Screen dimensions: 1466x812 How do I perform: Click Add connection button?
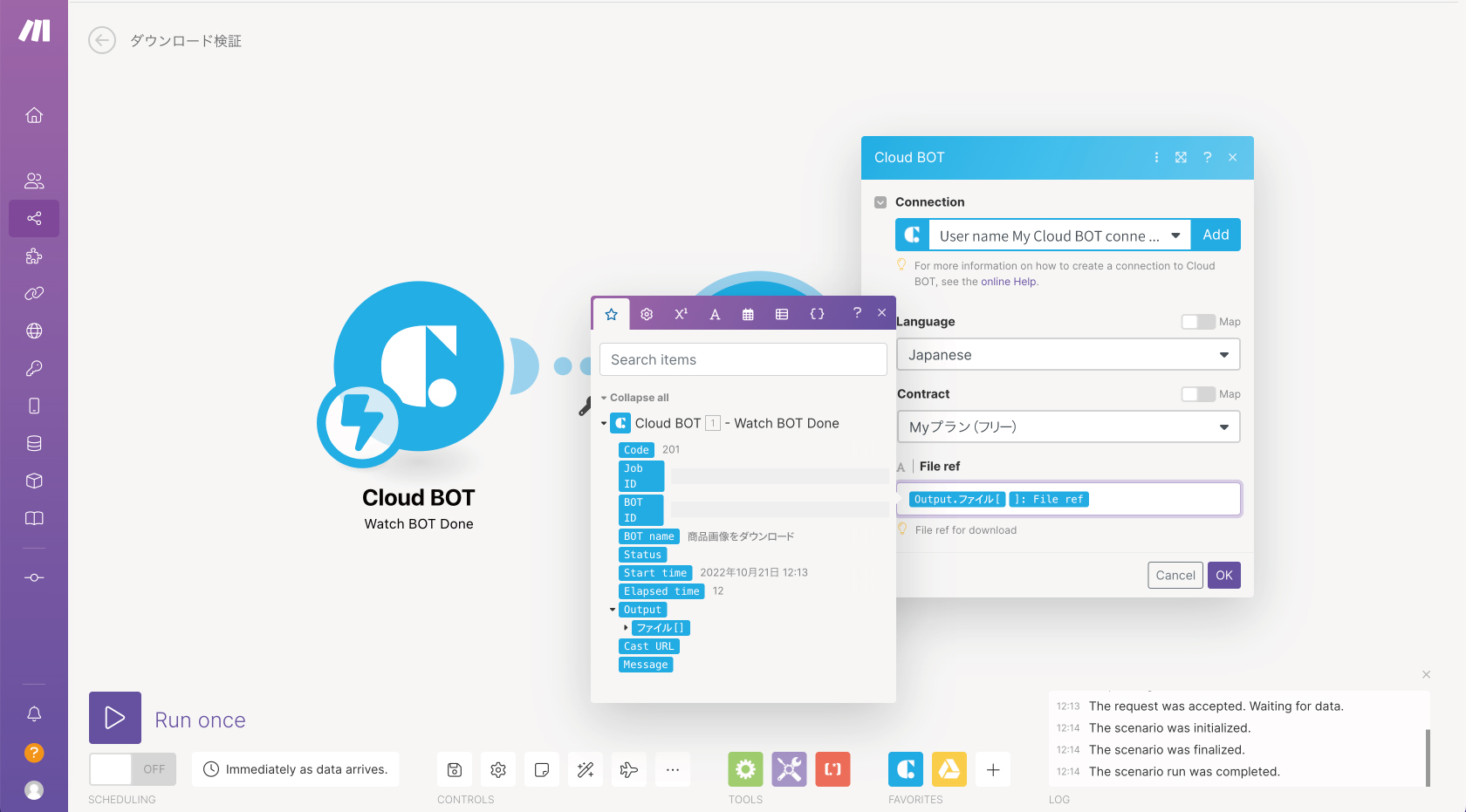click(x=1216, y=235)
